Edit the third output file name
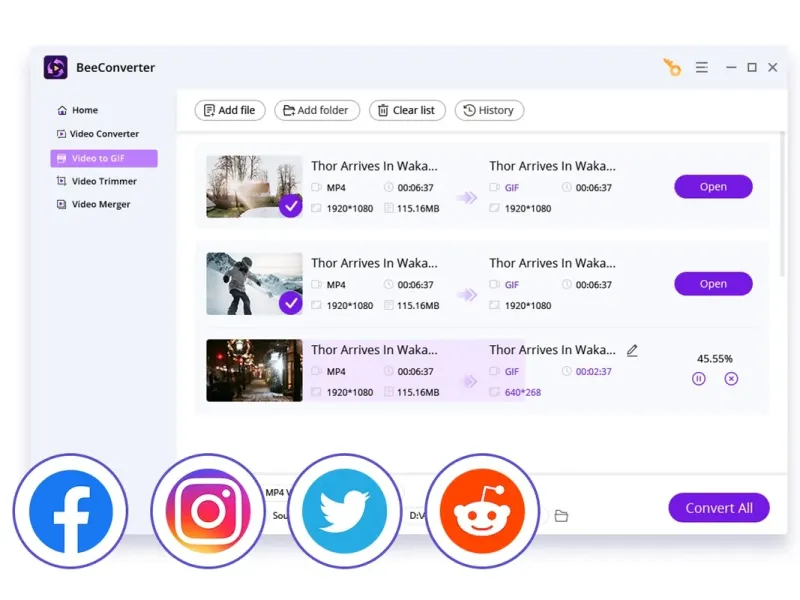Screen dimensions: 800x600 (x=632, y=351)
